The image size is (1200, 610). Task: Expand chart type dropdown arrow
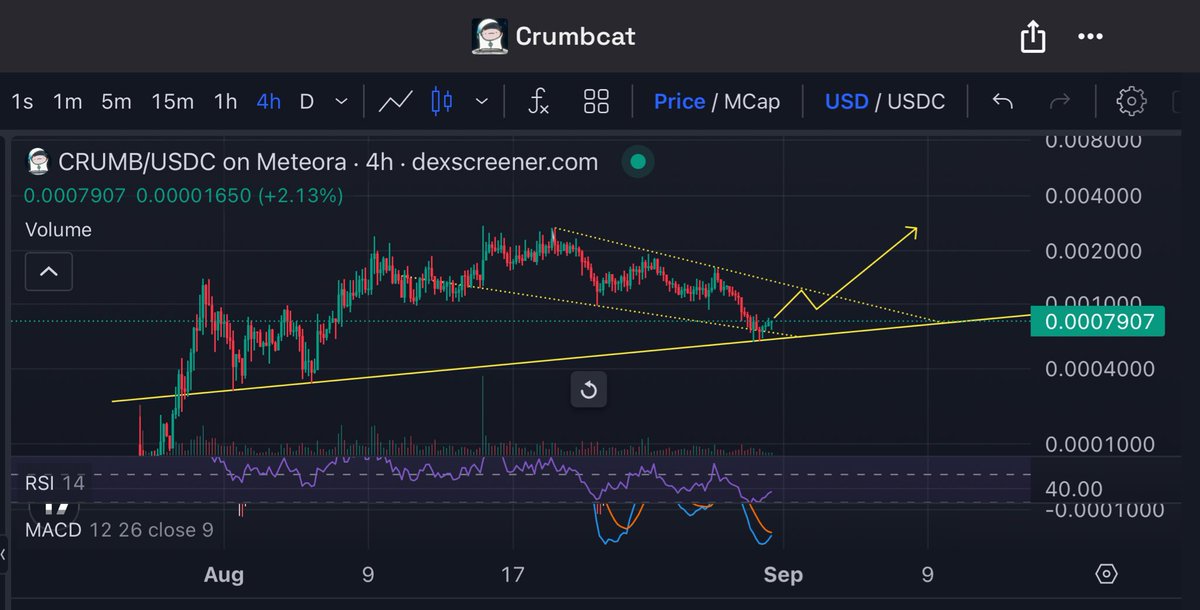coord(482,101)
